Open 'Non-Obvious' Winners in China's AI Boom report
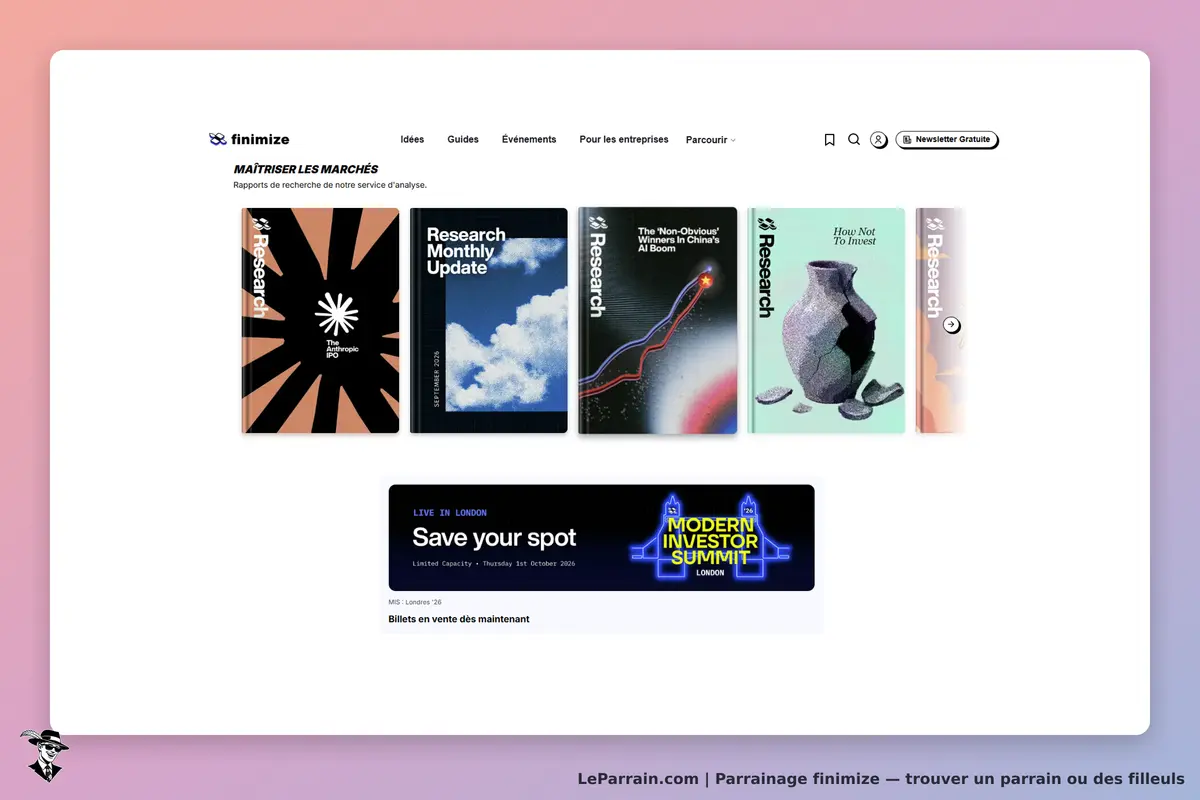The height and width of the screenshot is (800, 1200). coord(658,321)
